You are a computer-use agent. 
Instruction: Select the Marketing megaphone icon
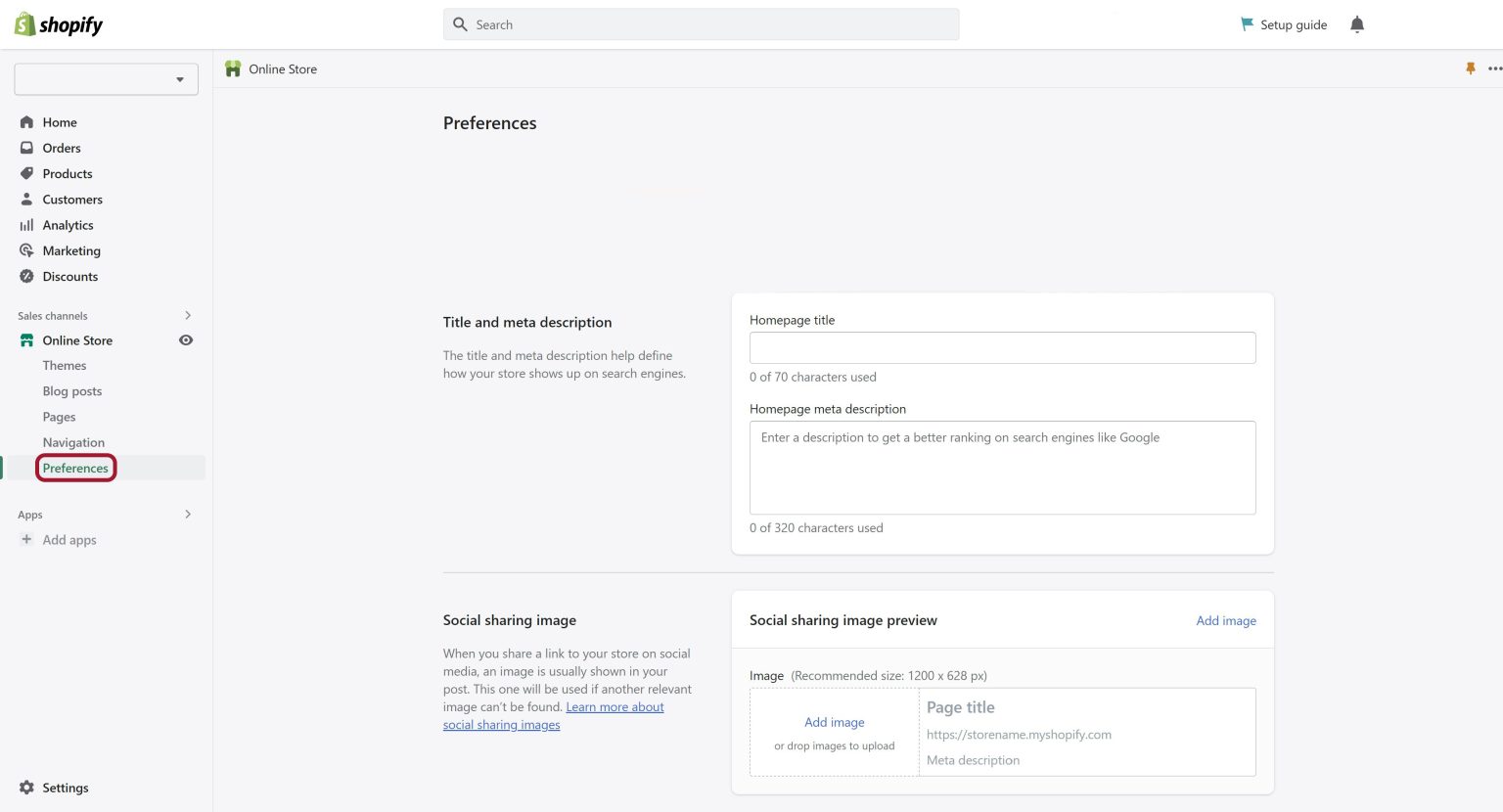[x=26, y=250]
